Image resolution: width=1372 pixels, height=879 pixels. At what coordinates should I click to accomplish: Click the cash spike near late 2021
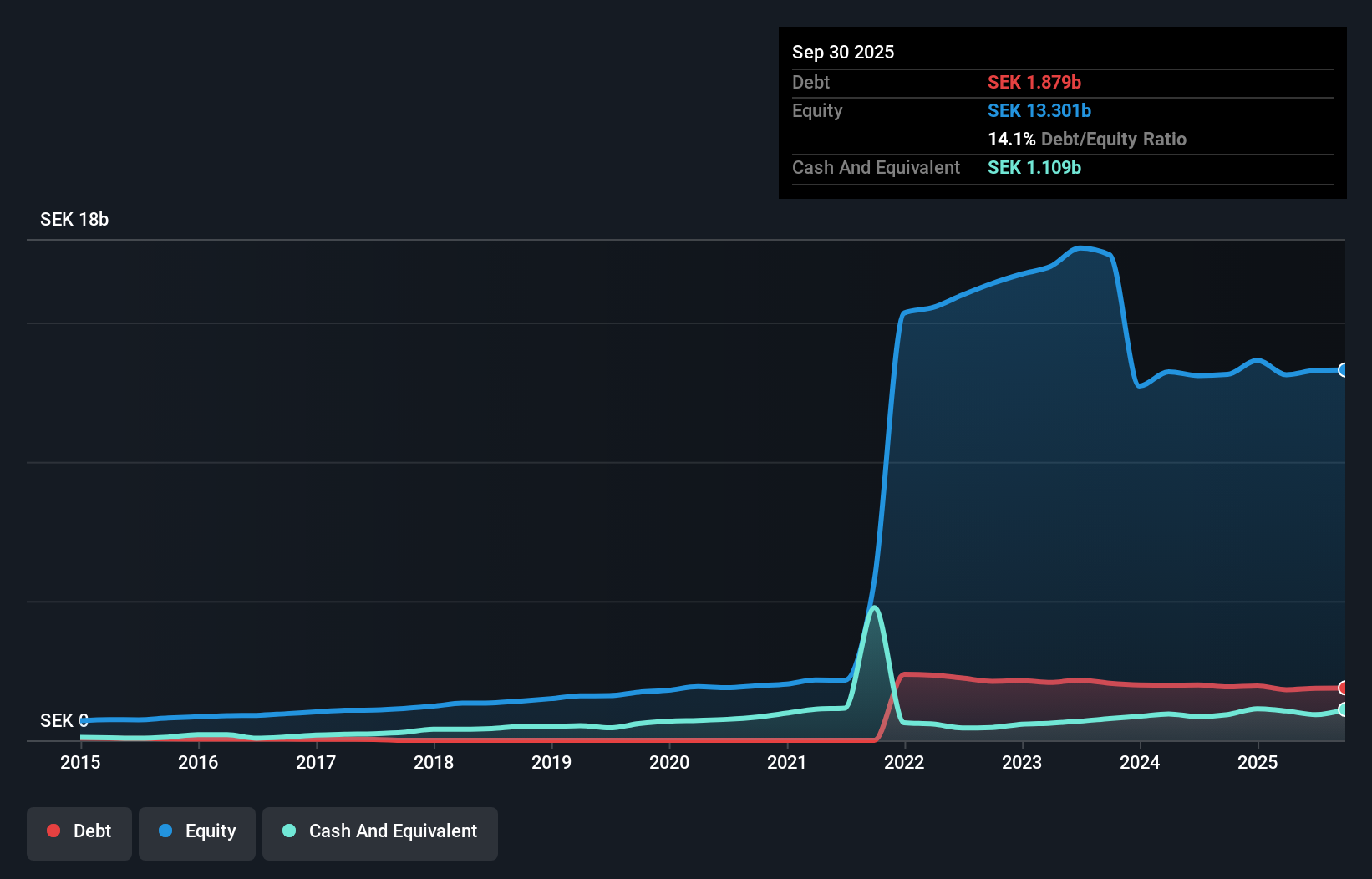click(x=875, y=608)
